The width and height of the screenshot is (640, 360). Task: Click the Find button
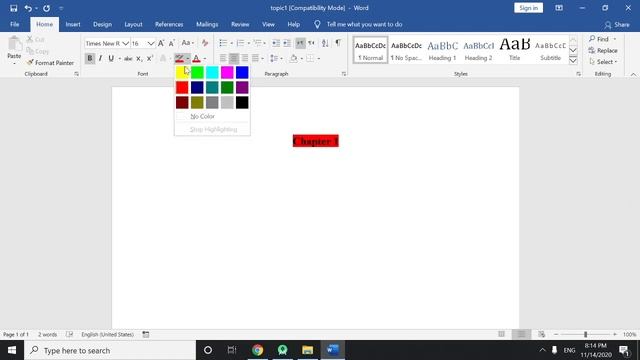coord(599,39)
